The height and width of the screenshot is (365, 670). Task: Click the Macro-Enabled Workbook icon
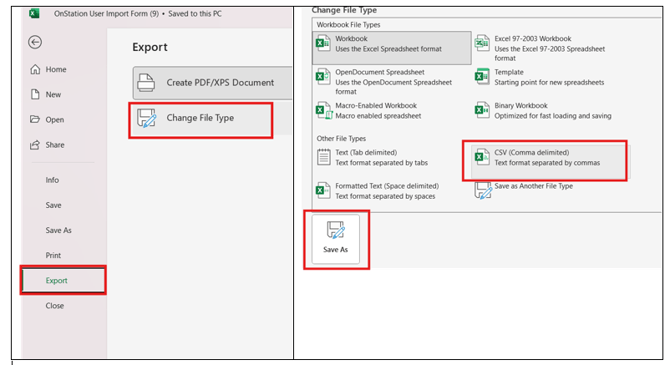[323, 110]
